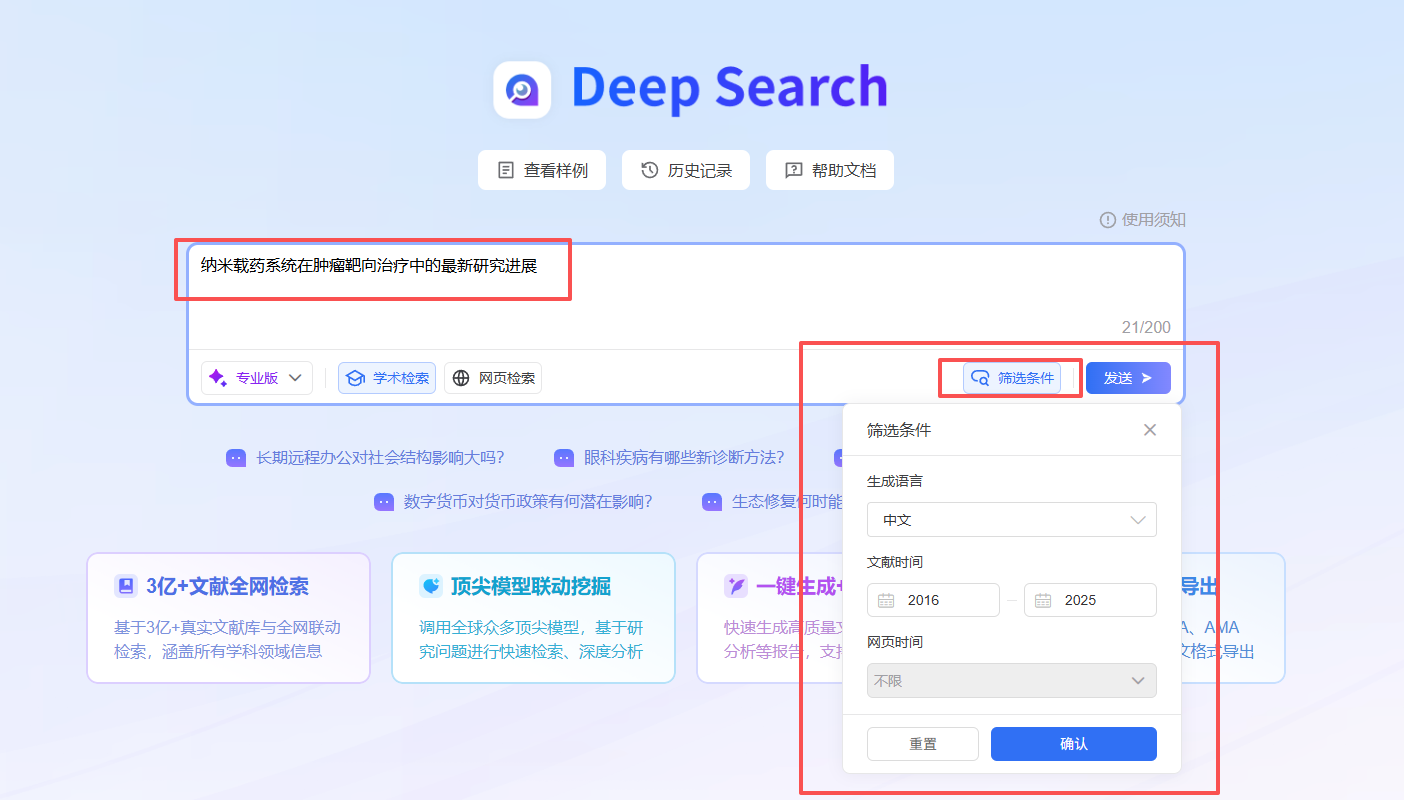Click the 学术检索 graduation cap icon
1404x800 pixels.
[355, 378]
